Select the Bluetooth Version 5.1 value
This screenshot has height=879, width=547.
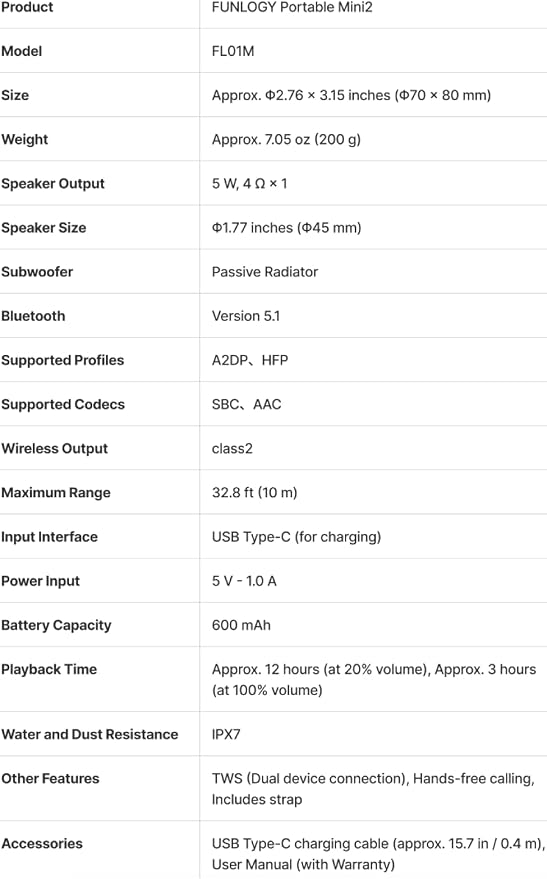[x=245, y=316]
